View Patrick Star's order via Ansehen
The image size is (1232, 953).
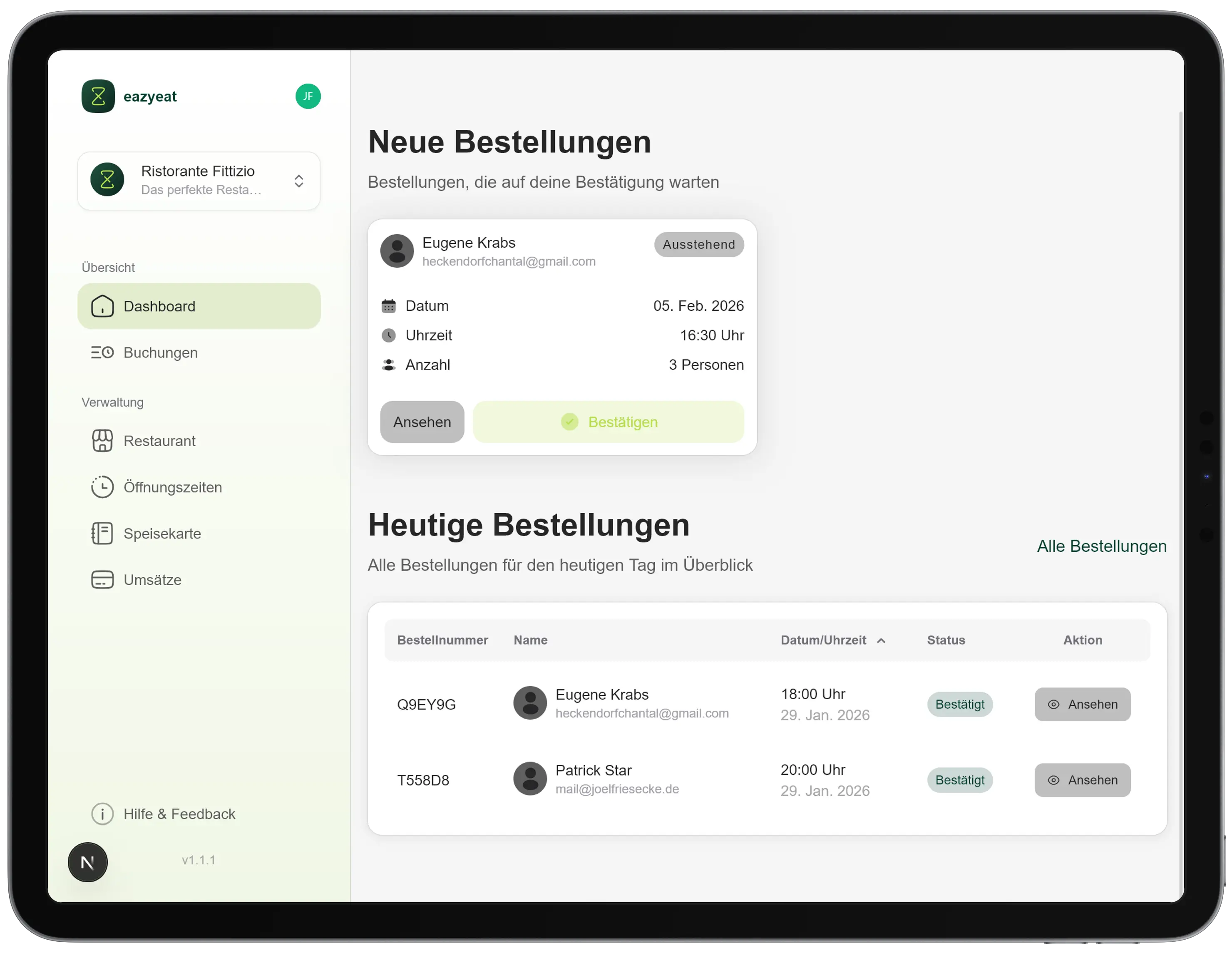pyautogui.click(x=1082, y=780)
